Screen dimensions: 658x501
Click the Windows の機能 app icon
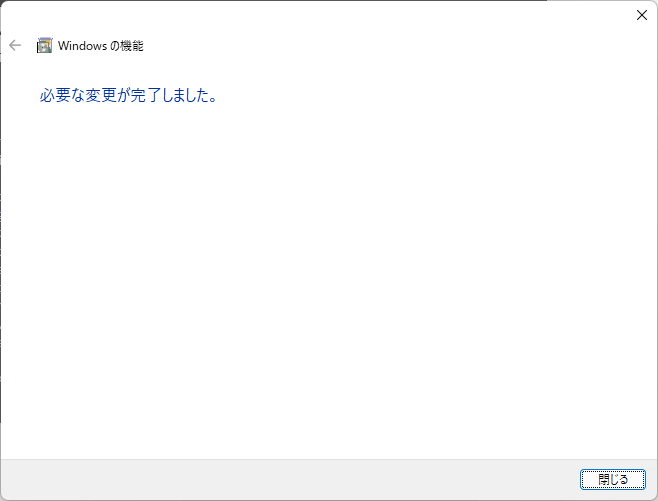coord(44,45)
